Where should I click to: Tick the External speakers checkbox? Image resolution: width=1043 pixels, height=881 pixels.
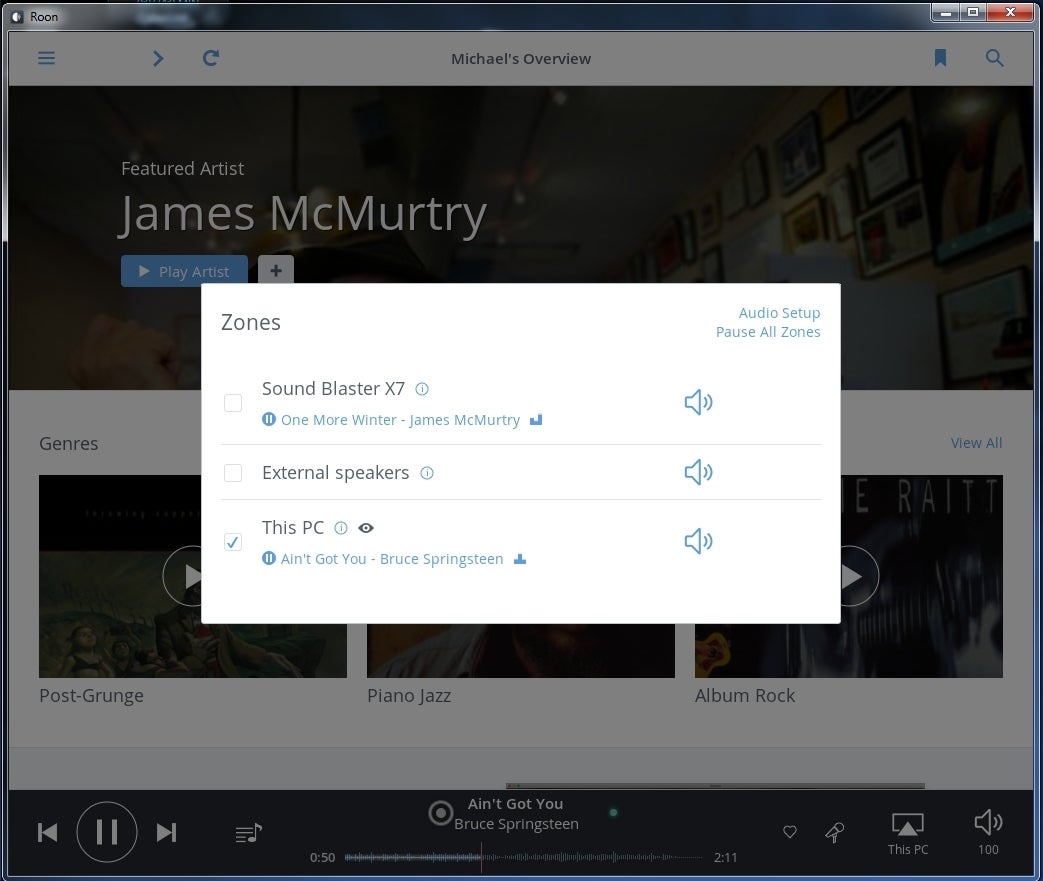233,472
